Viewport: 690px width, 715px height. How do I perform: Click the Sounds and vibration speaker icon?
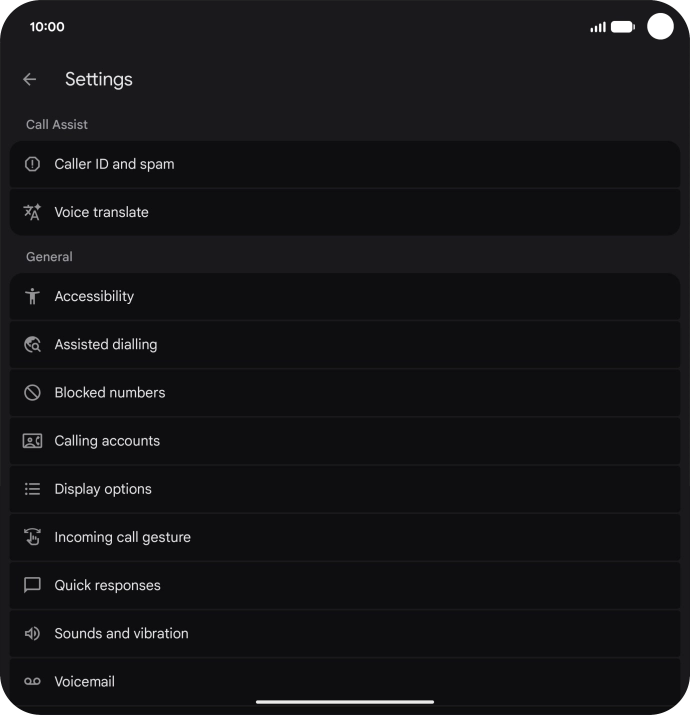(x=32, y=633)
